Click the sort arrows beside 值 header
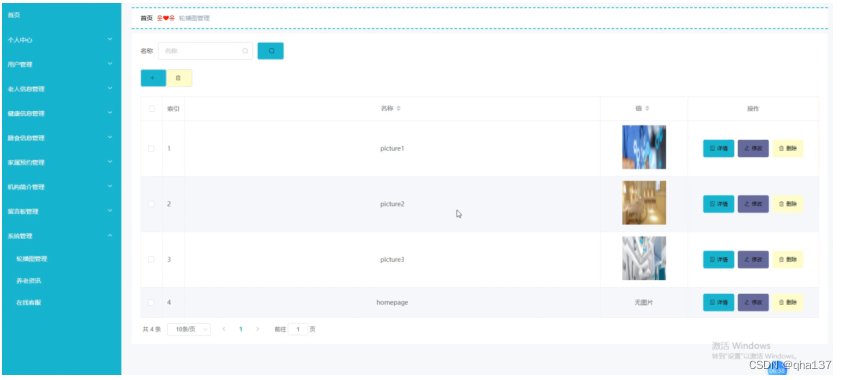 (x=647, y=109)
